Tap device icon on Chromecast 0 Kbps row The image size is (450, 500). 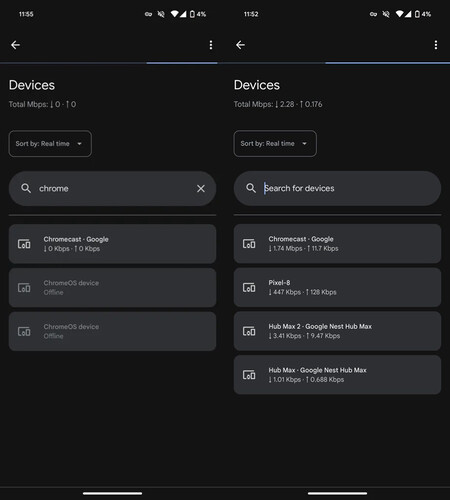point(24,244)
